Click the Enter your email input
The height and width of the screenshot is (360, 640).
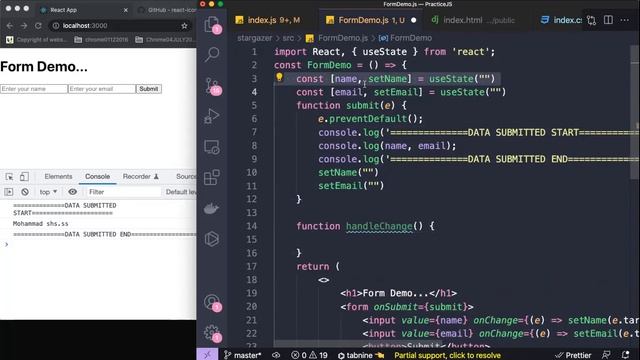(x=102, y=89)
